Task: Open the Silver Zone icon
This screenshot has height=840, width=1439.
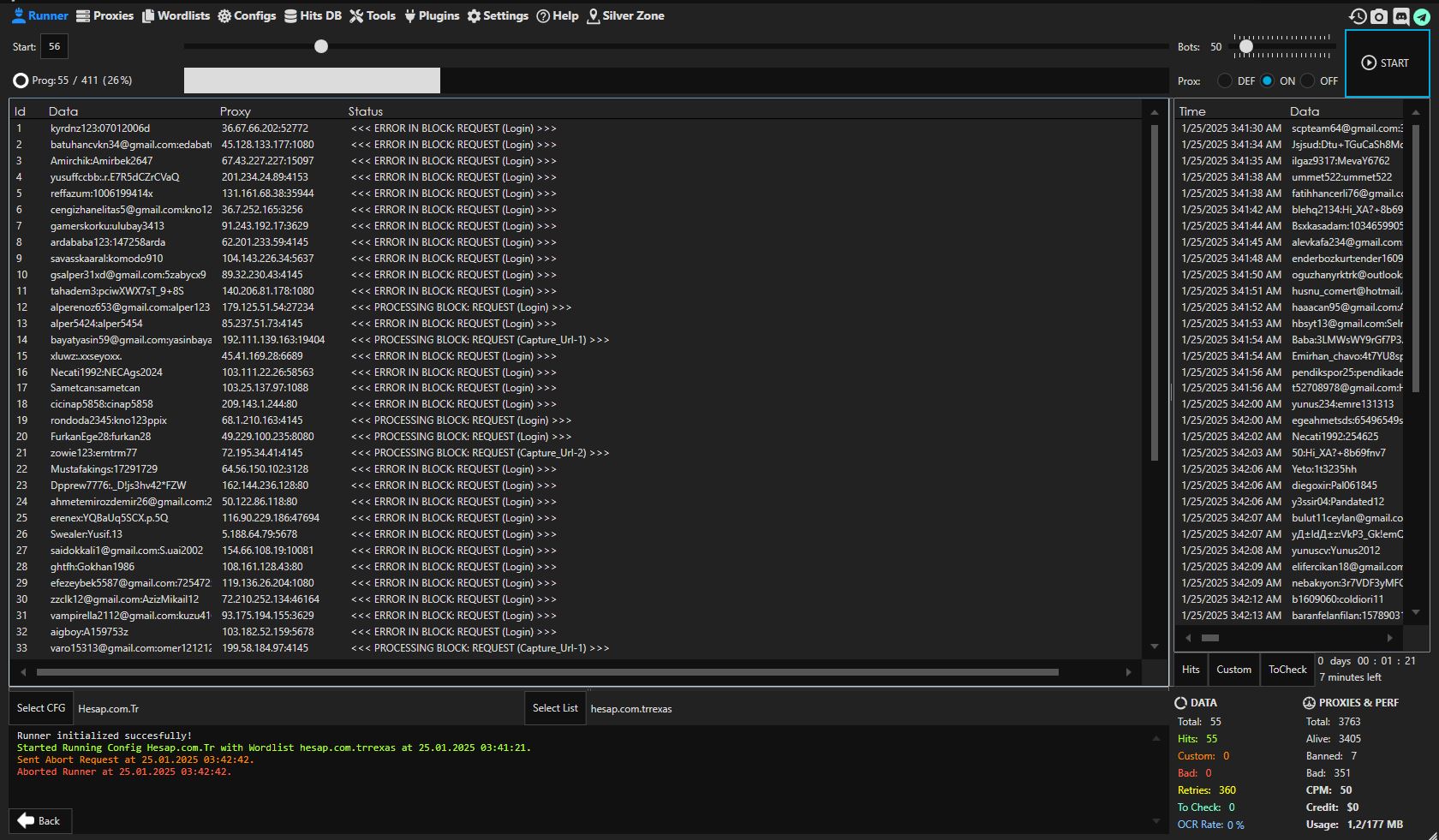Action: (x=593, y=15)
